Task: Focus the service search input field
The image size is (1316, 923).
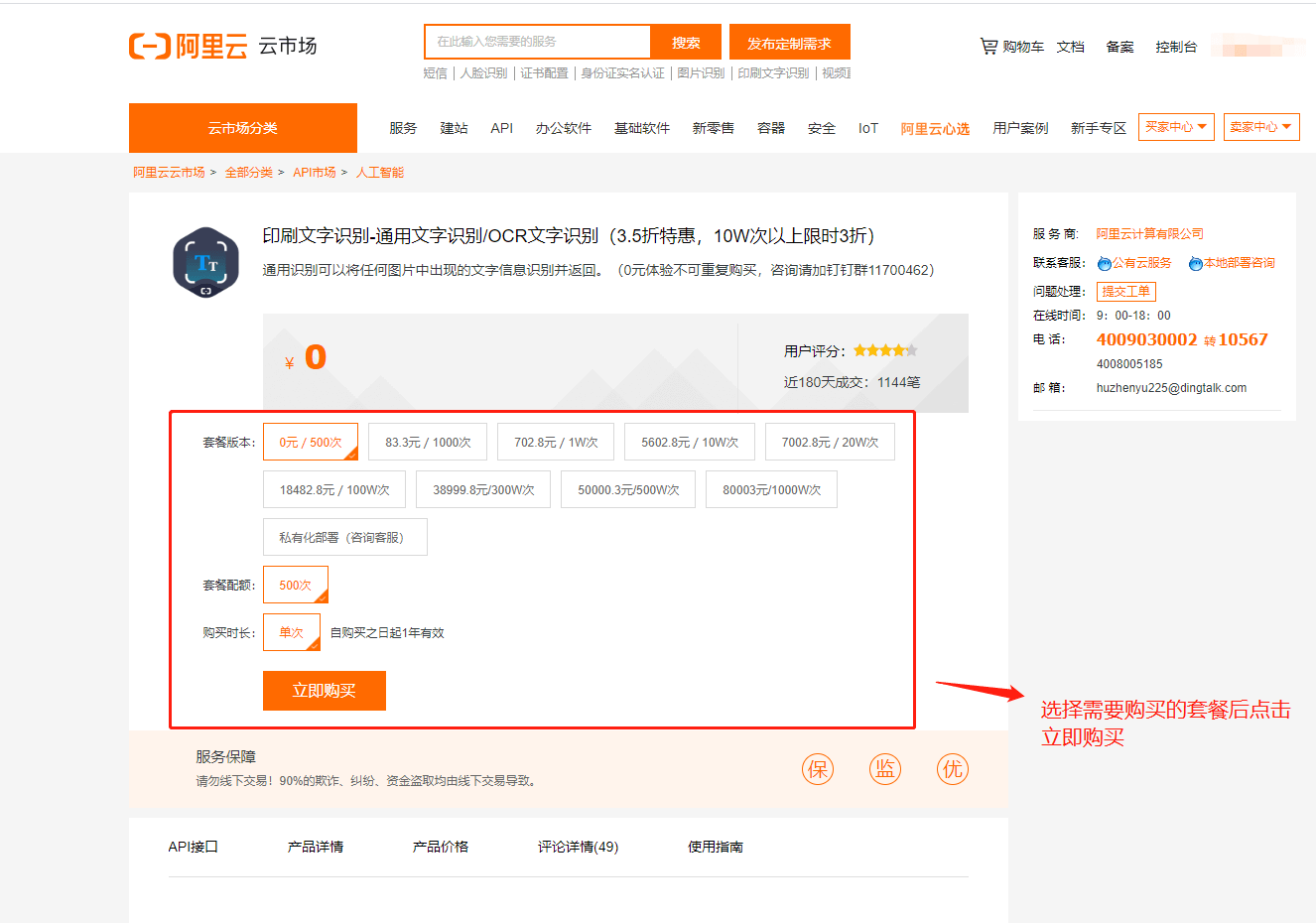Action: [x=537, y=43]
